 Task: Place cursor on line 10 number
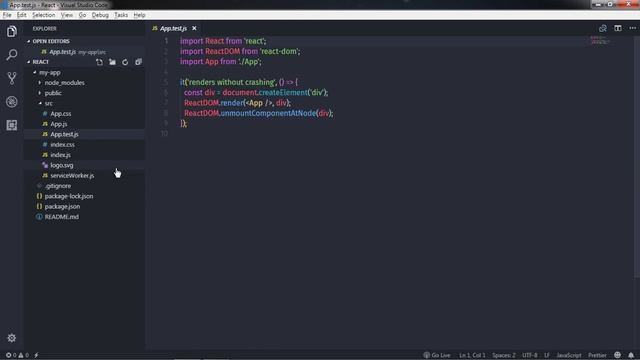[x=164, y=133]
